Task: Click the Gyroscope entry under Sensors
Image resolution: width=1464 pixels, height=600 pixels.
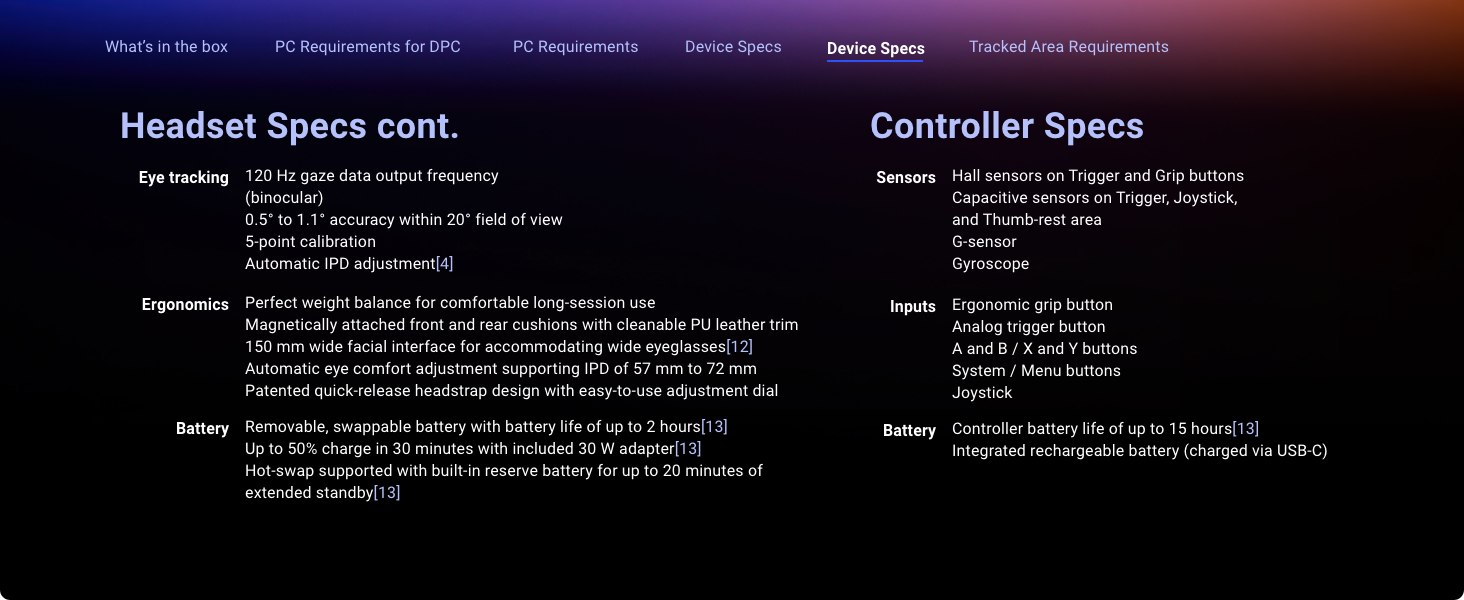Action: (x=990, y=264)
